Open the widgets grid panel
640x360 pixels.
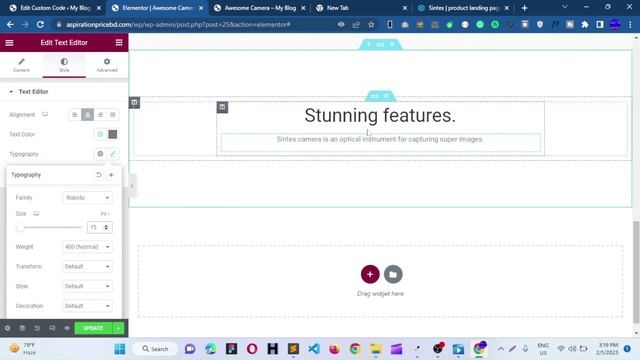(x=119, y=42)
